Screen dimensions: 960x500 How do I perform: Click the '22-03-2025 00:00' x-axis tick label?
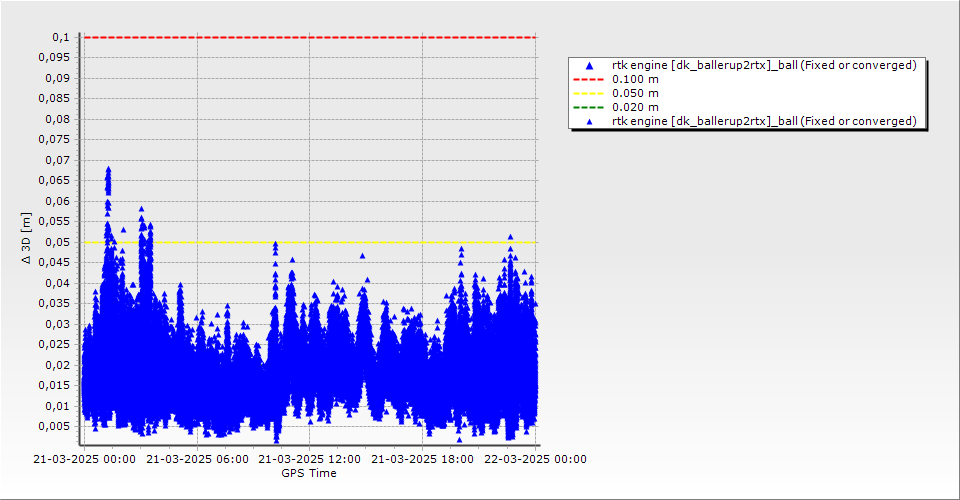tap(535, 459)
